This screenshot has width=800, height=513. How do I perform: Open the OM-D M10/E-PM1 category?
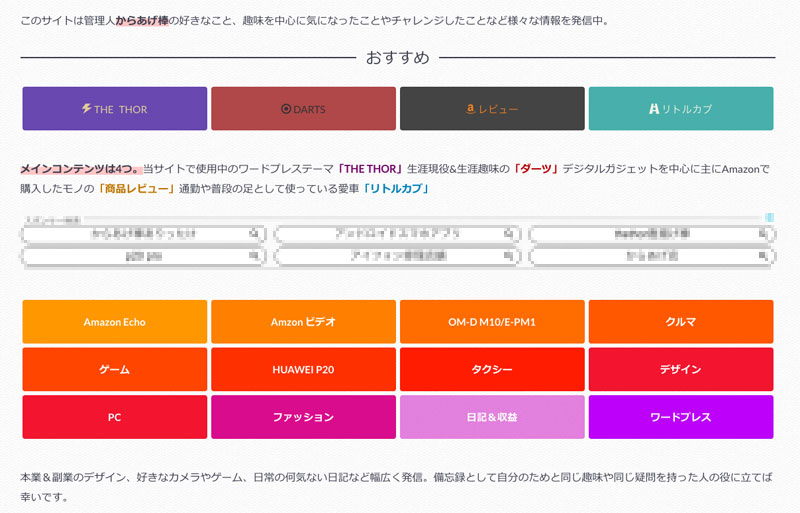click(492, 322)
